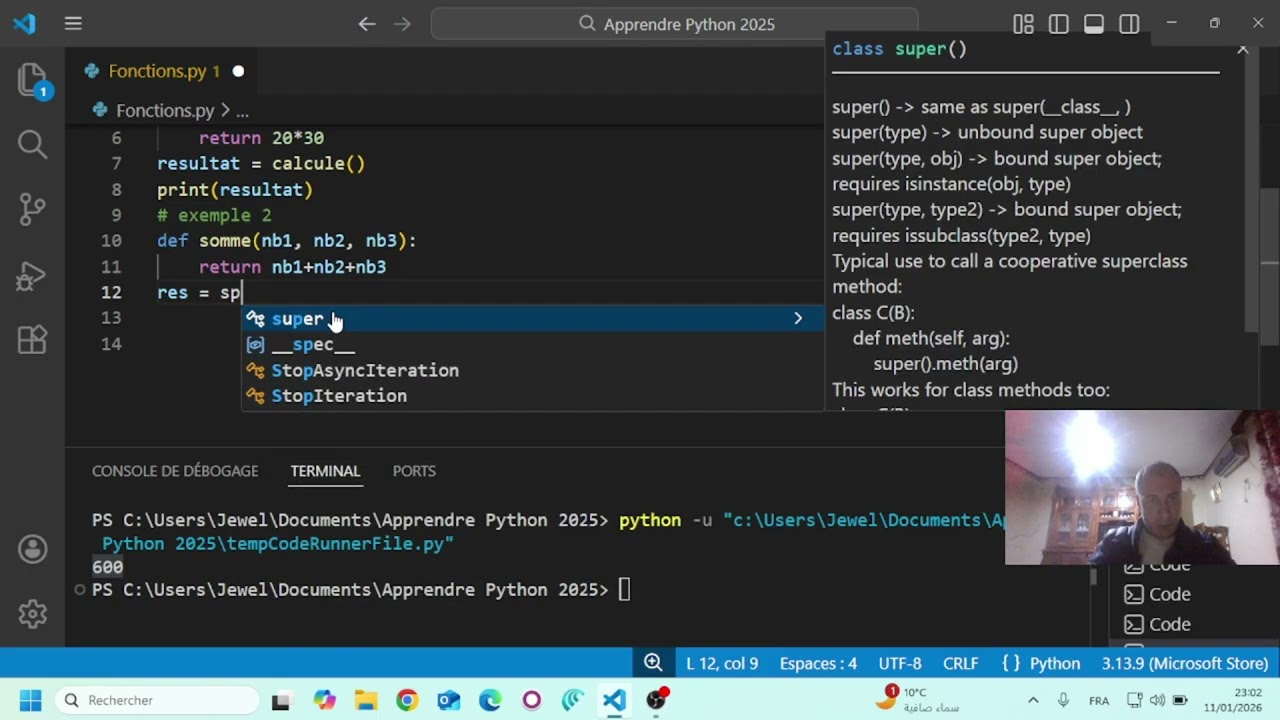This screenshot has height=720, width=1280.
Task: Click the Apprendre Python 2025 search box
Action: point(675,24)
